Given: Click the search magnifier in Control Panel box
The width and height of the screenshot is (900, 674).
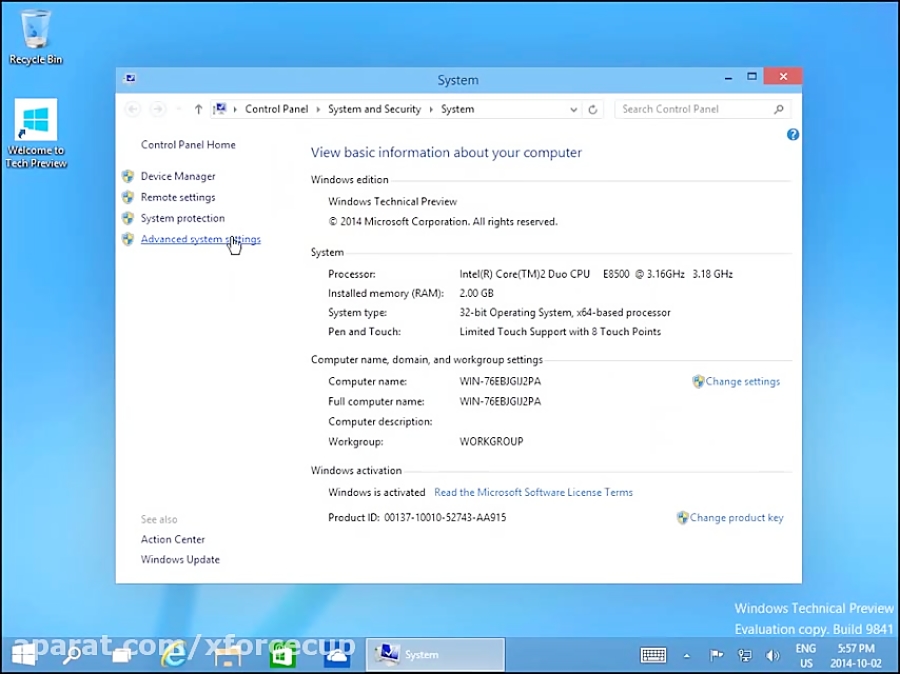Looking at the screenshot, I should coord(778,109).
